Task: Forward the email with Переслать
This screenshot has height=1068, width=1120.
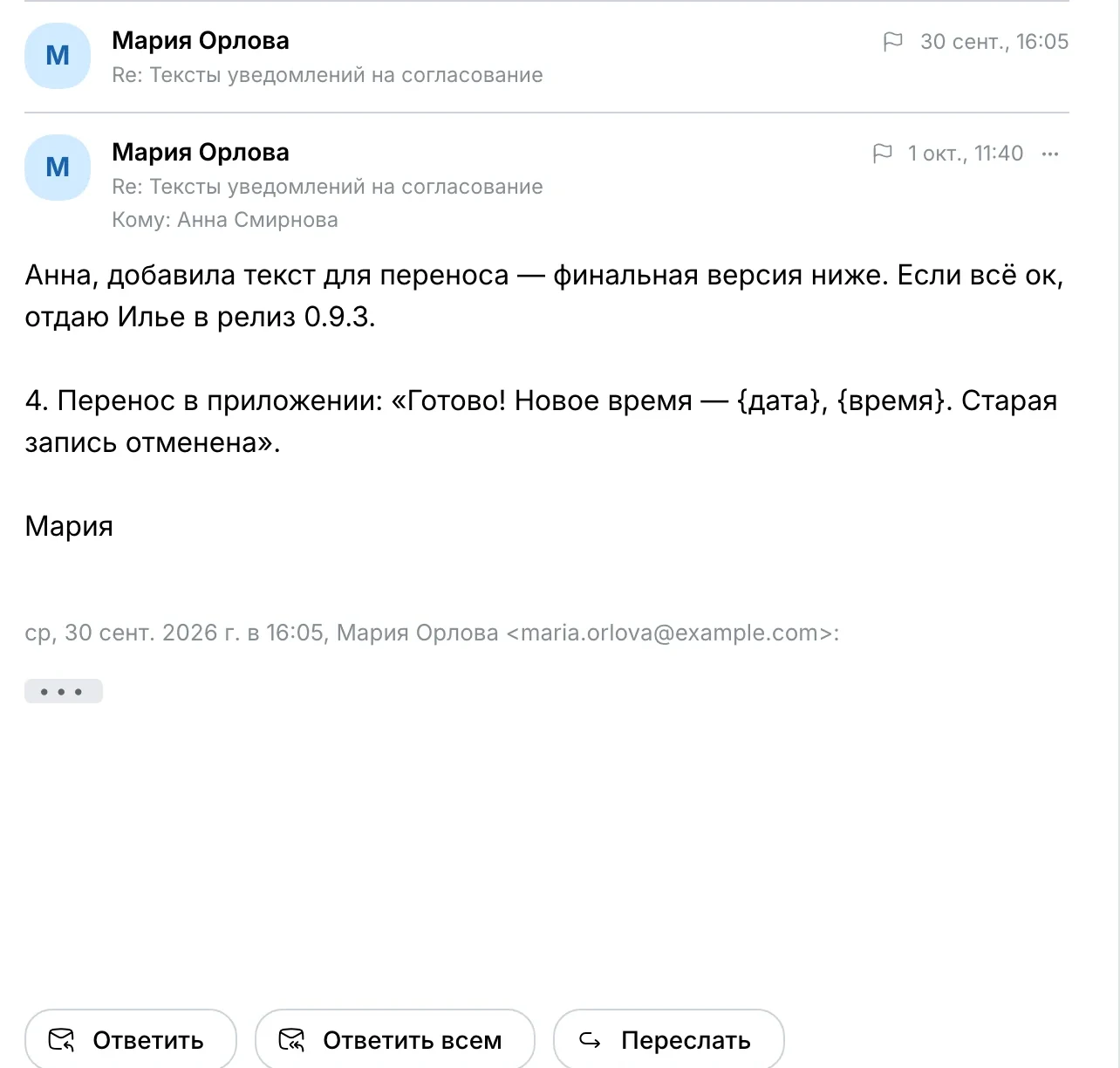Action: (669, 1039)
